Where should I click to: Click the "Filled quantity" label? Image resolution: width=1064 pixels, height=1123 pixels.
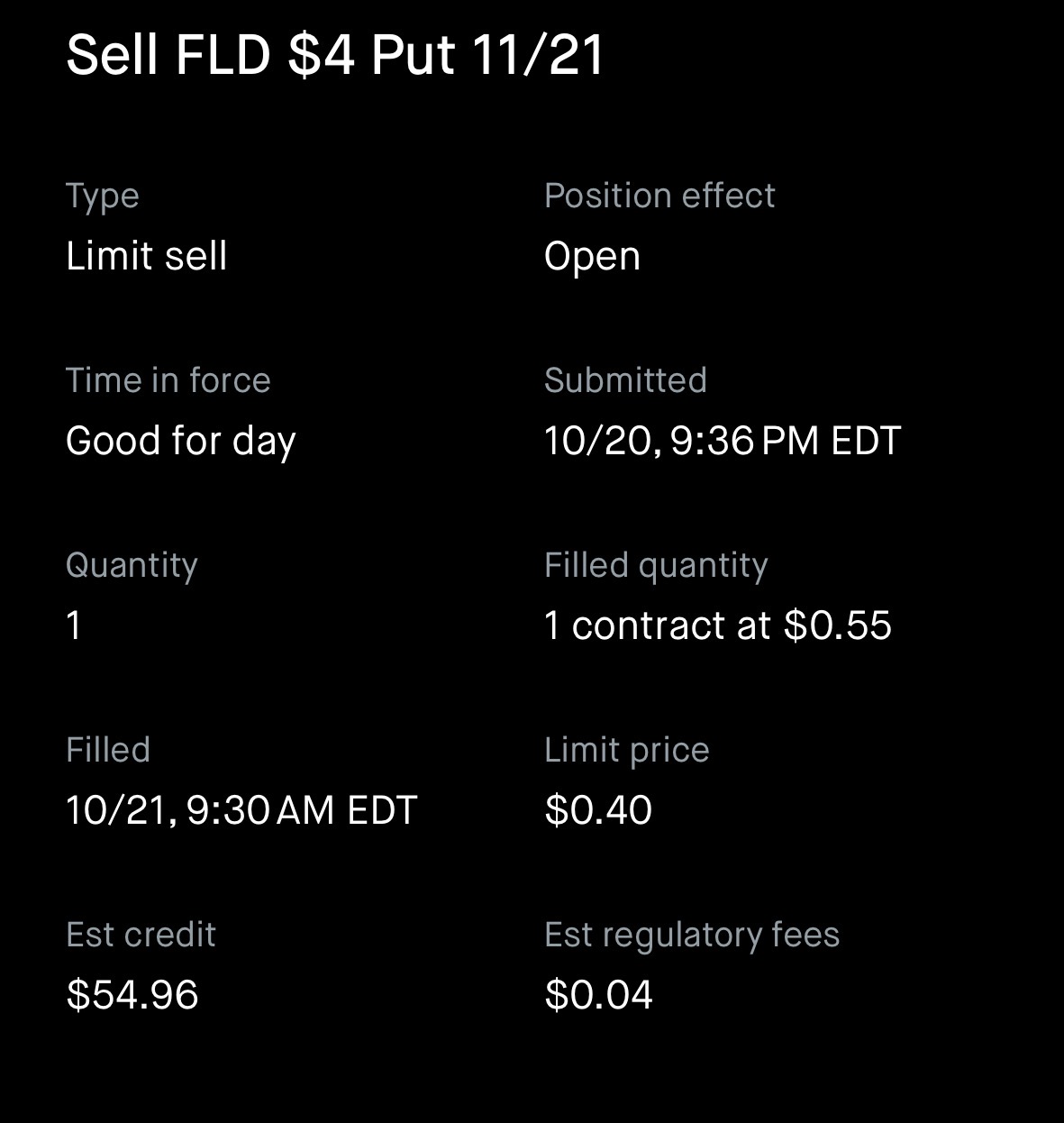coord(656,565)
